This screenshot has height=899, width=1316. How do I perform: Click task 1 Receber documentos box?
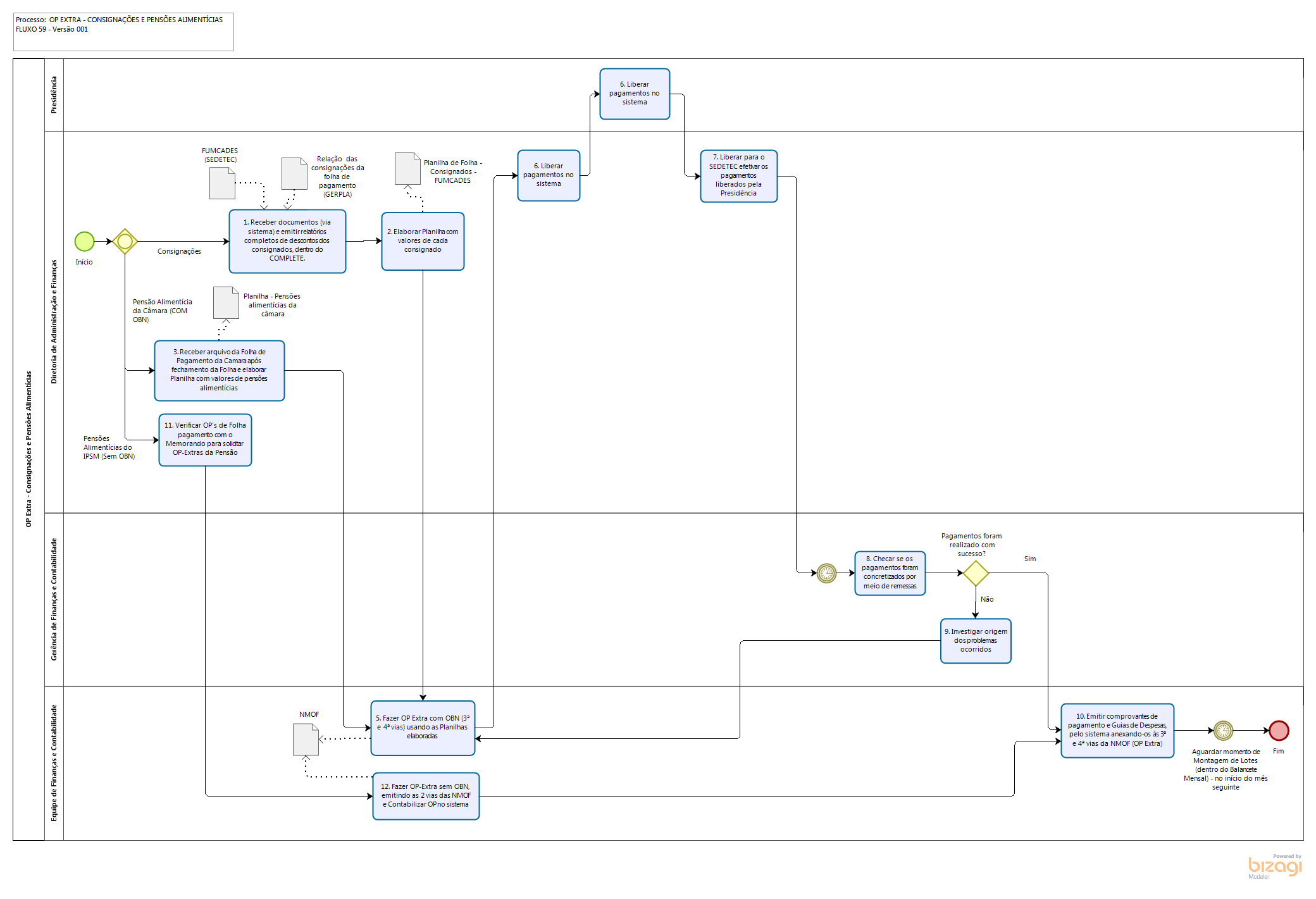tap(287, 241)
